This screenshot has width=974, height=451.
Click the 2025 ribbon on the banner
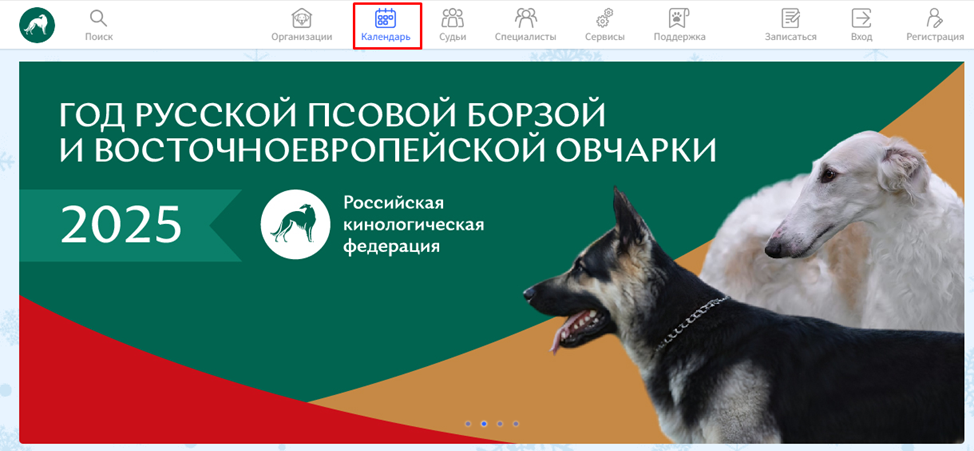(x=122, y=225)
